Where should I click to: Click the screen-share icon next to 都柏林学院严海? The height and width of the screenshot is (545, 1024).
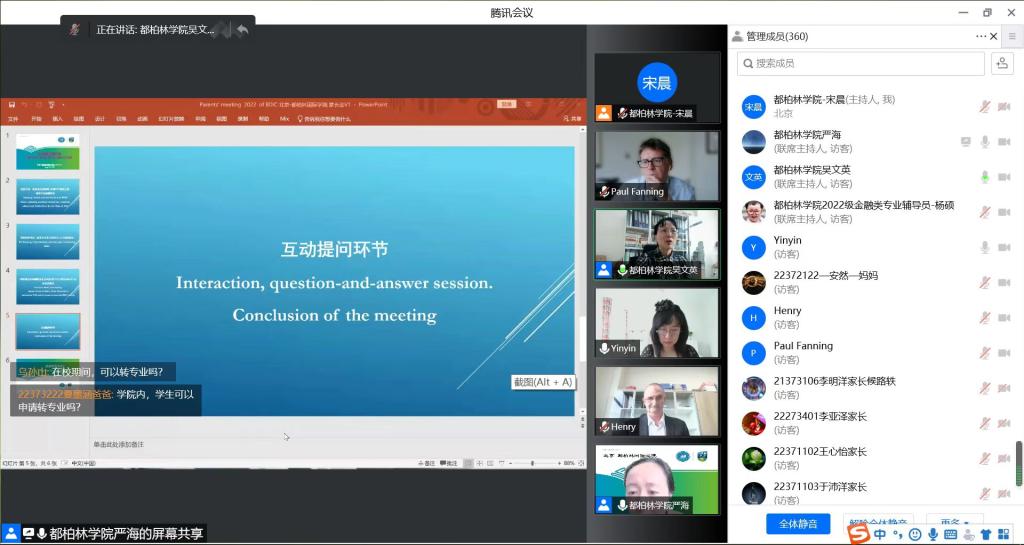965,141
